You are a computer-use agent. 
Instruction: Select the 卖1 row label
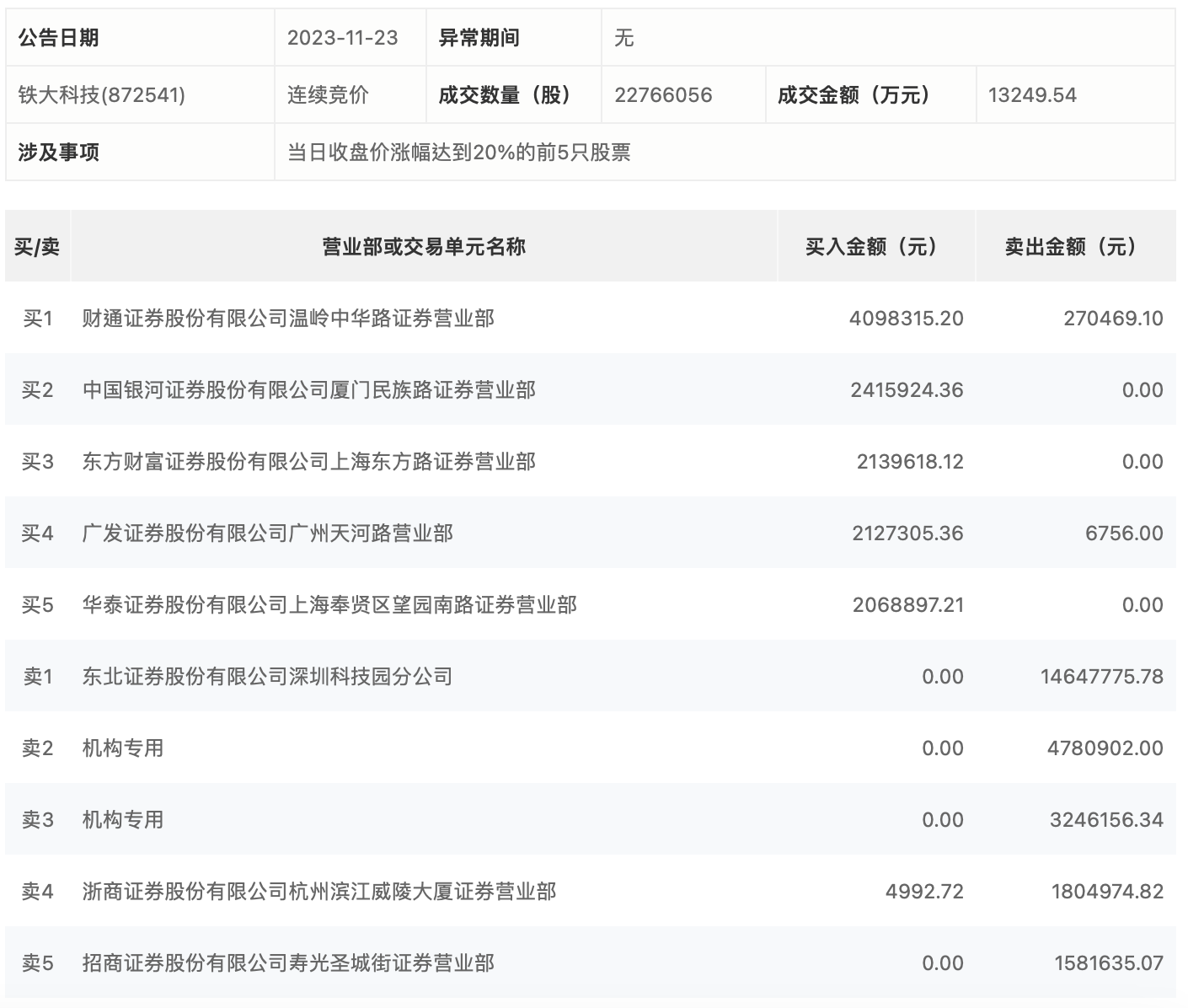(x=37, y=677)
